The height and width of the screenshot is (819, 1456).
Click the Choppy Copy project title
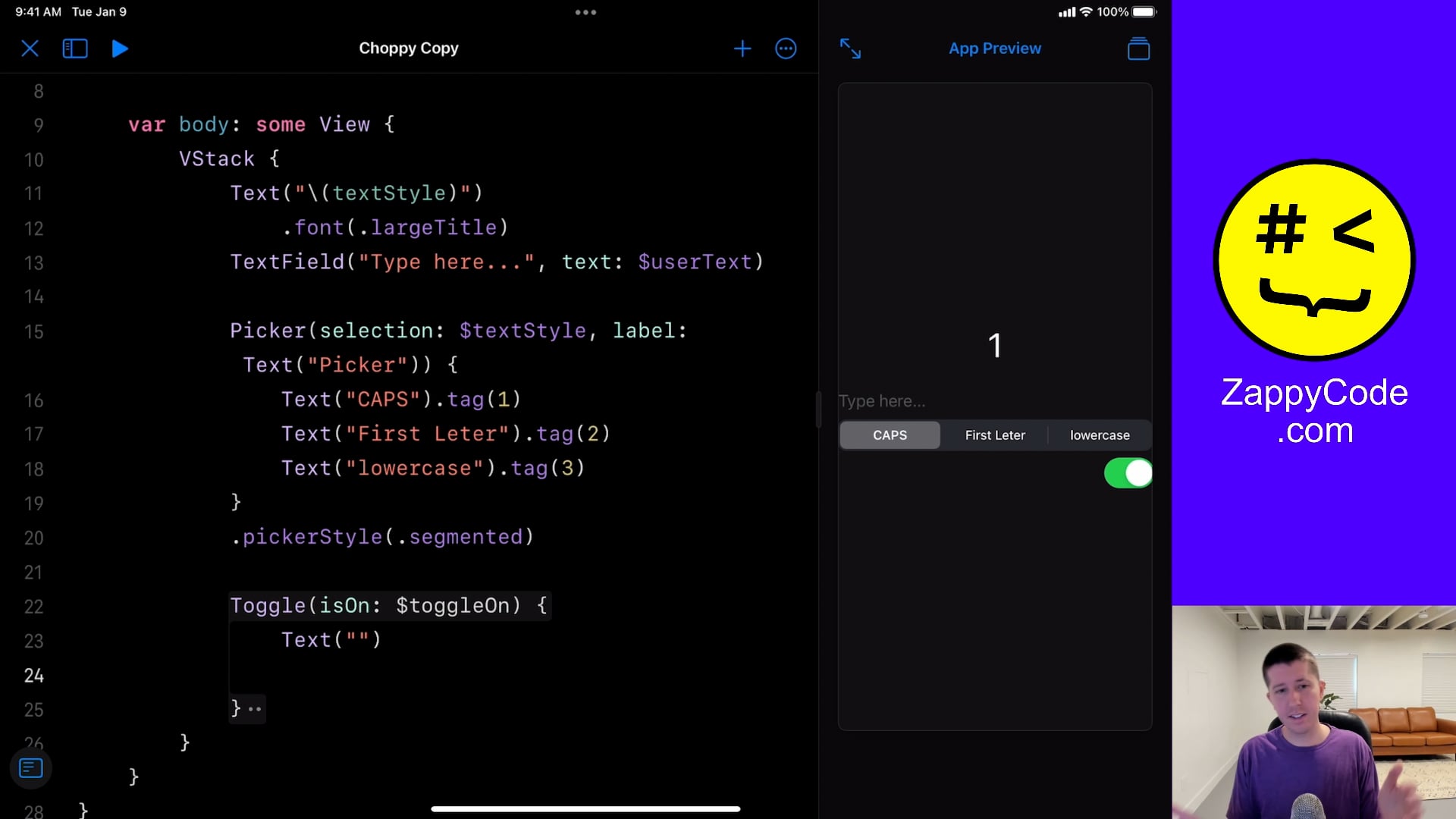point(409,49)
